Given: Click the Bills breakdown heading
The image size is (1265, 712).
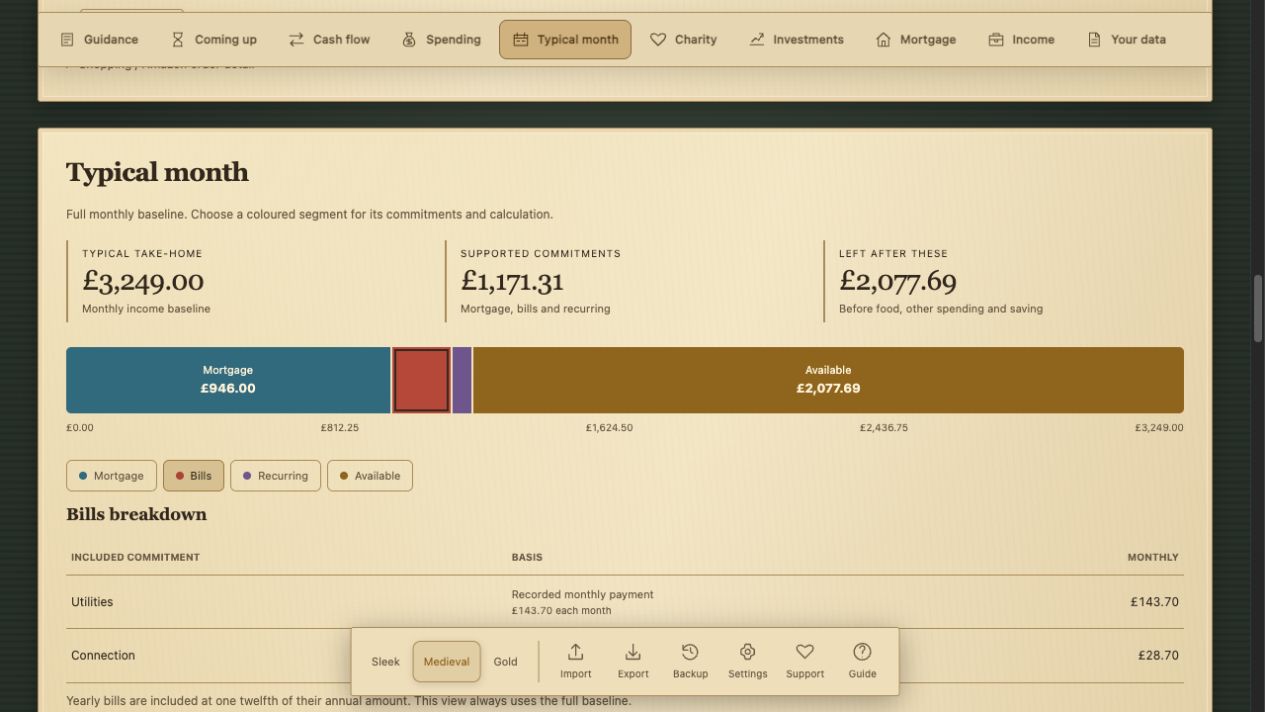Looking at the screenshot, I should click(136, 514).
